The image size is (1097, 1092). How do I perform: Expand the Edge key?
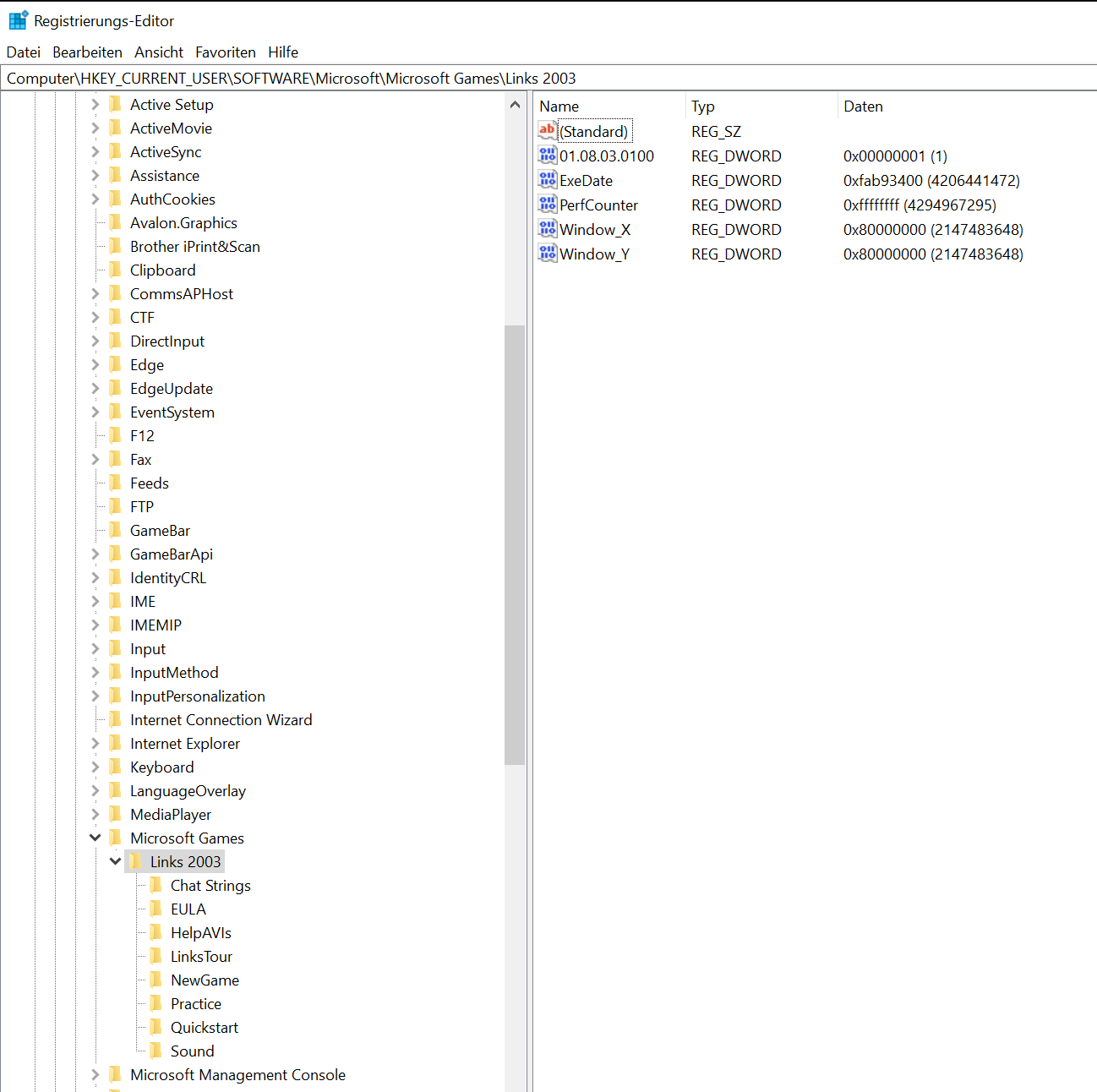[95, 364]
